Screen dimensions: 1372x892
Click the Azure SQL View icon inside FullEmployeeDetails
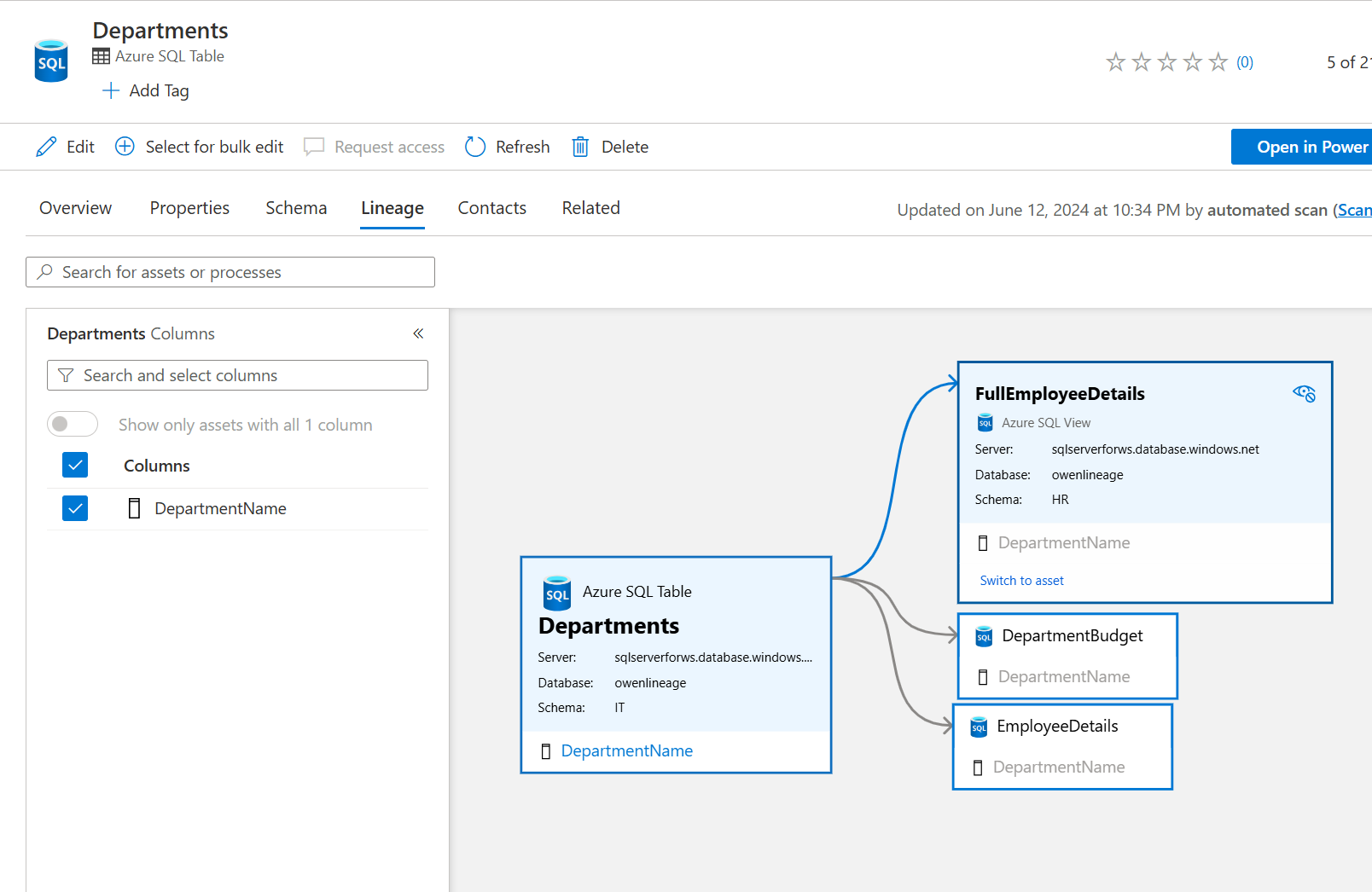[x=985, y=422]
